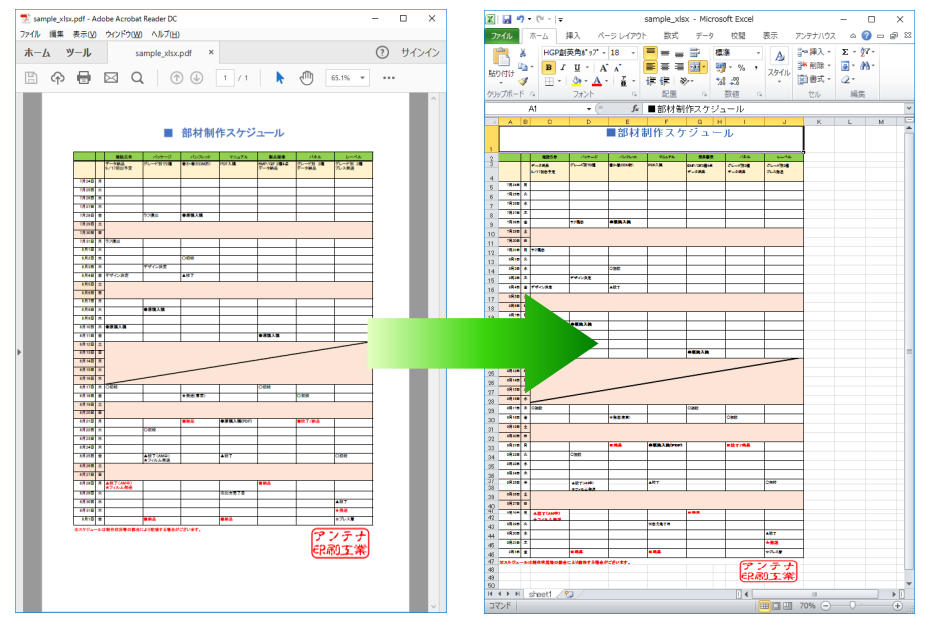This screenshot has height=630, width=930.
Task: Click the comma style icon in Excel
Action: click(x=756, y=68)
